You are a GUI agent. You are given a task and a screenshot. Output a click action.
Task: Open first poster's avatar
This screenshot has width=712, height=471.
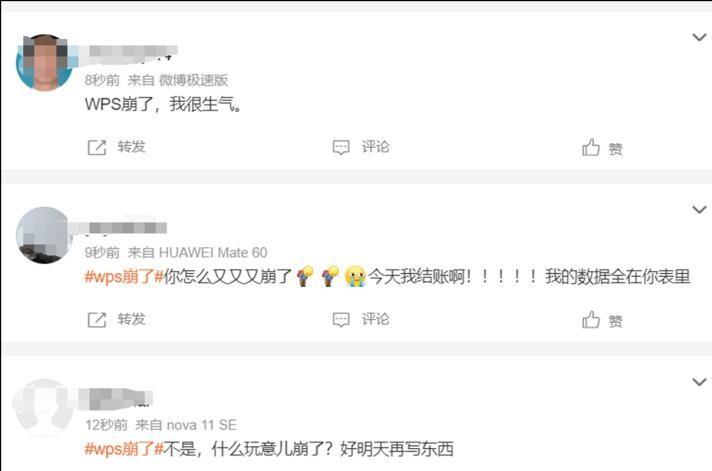44,63
